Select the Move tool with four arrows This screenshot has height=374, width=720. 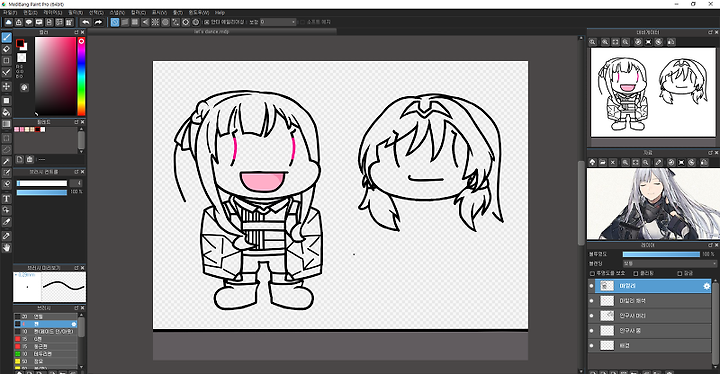[6, 86]
